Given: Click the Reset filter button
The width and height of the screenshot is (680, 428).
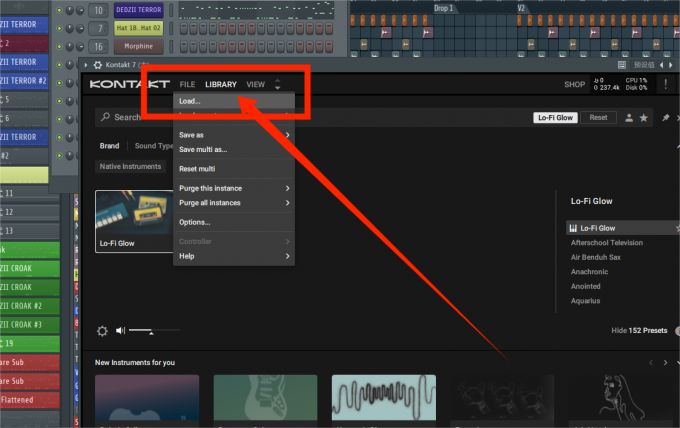Looking at the screenshot, I should coord(598,118).
